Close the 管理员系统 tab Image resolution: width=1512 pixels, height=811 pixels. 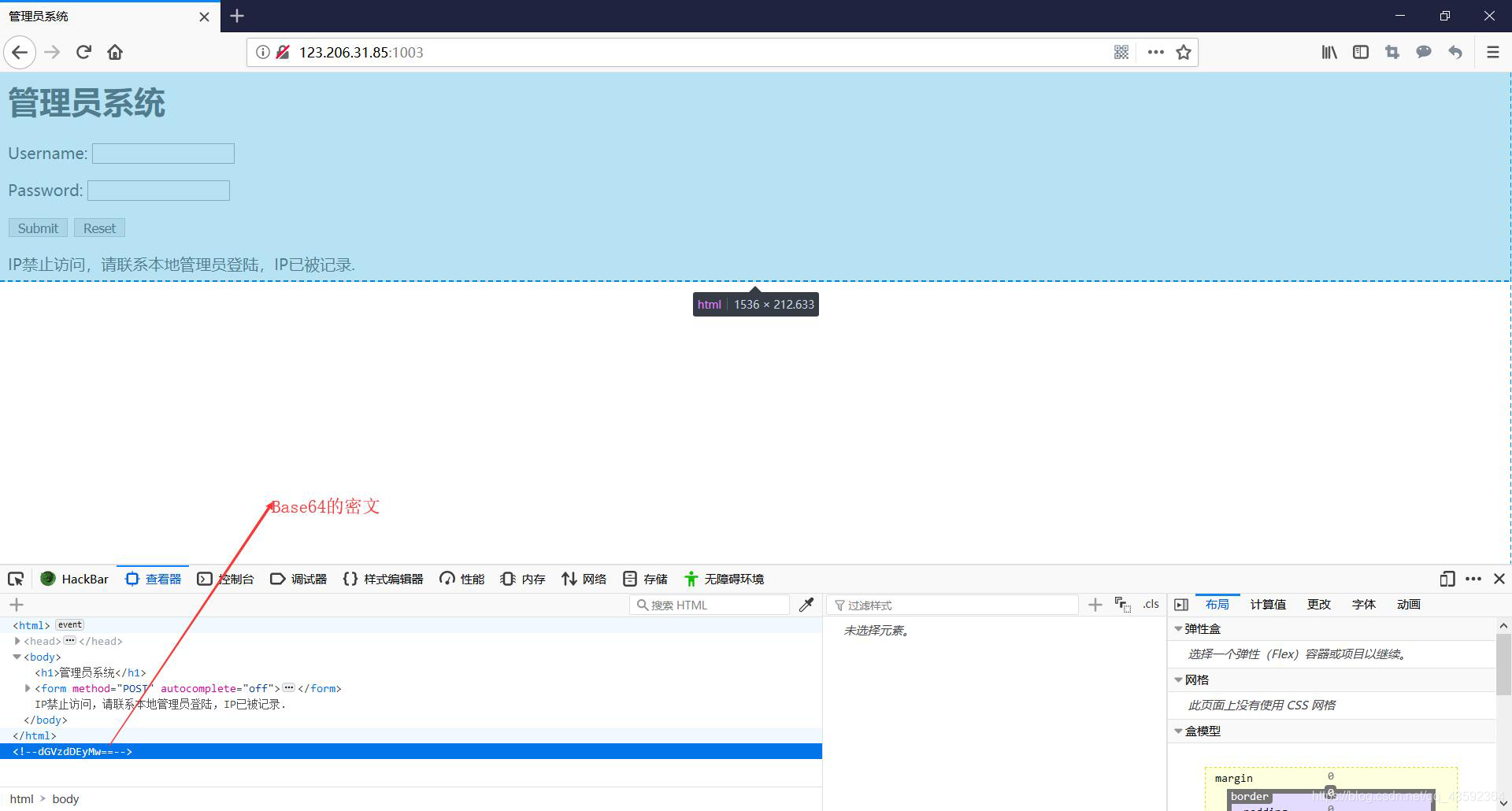(204, 17)
